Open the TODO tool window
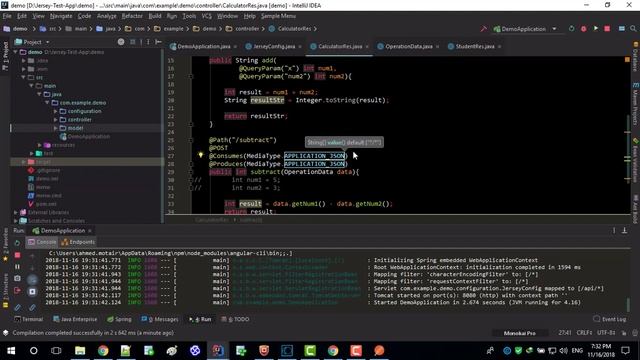This screenshot has width=640, height=360. point(235,319)
